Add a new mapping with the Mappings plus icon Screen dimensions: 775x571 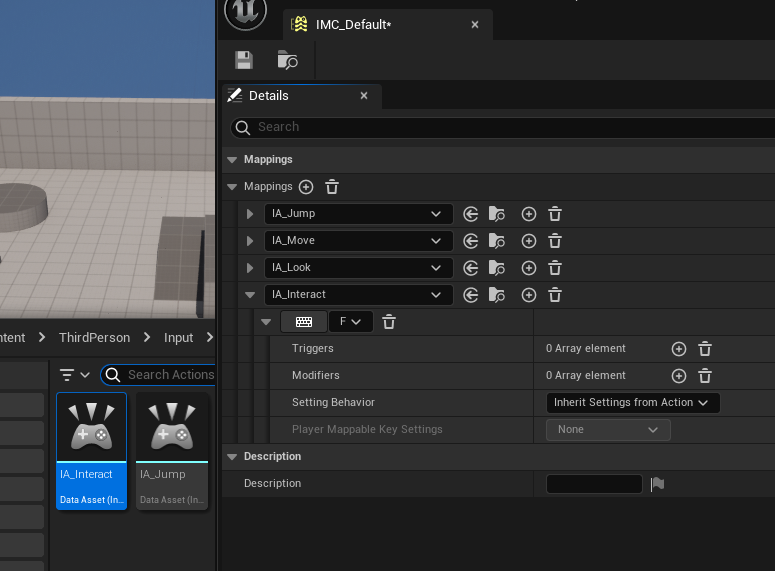[x=306, y=187]
